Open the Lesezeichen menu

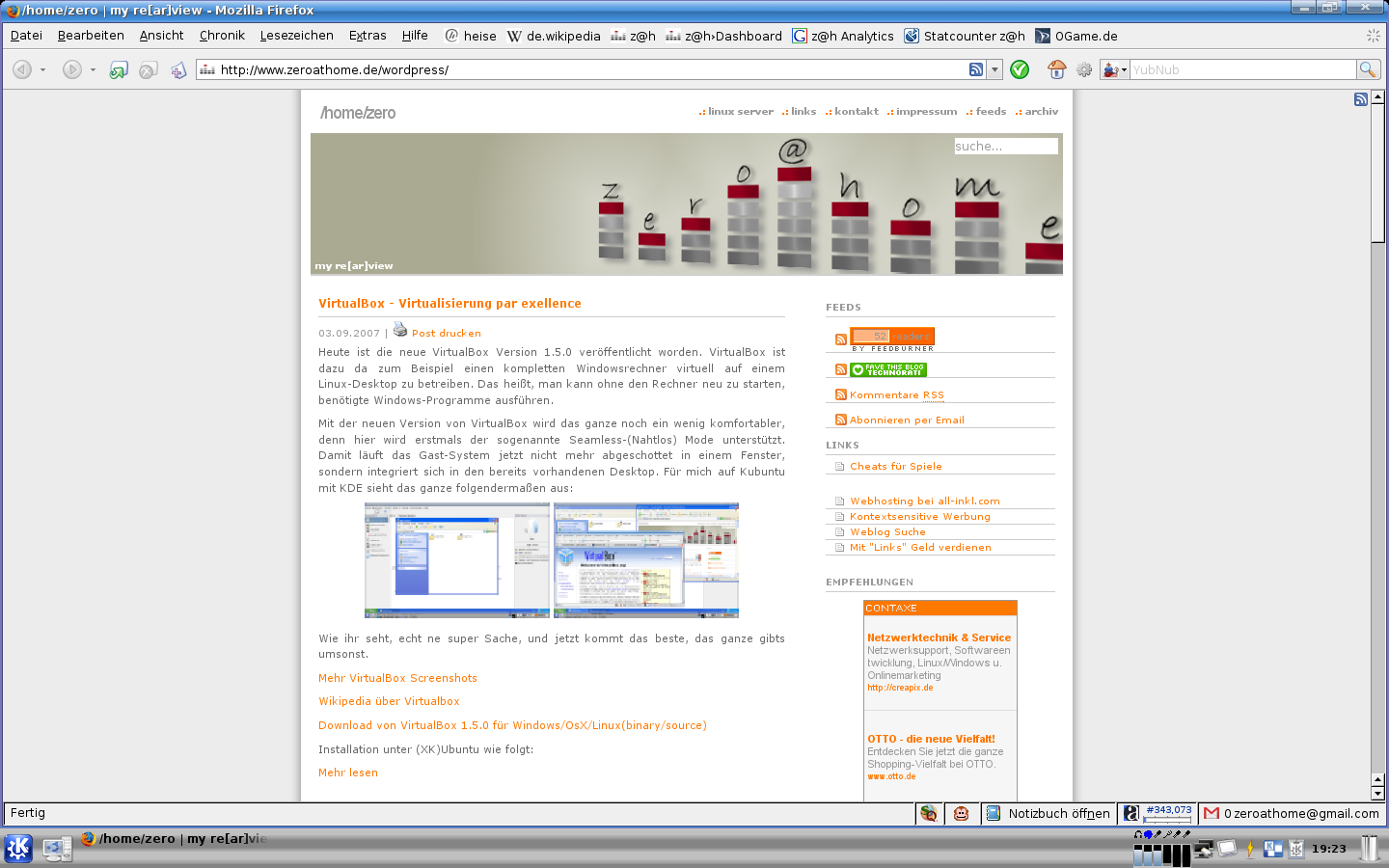point(296,36)
